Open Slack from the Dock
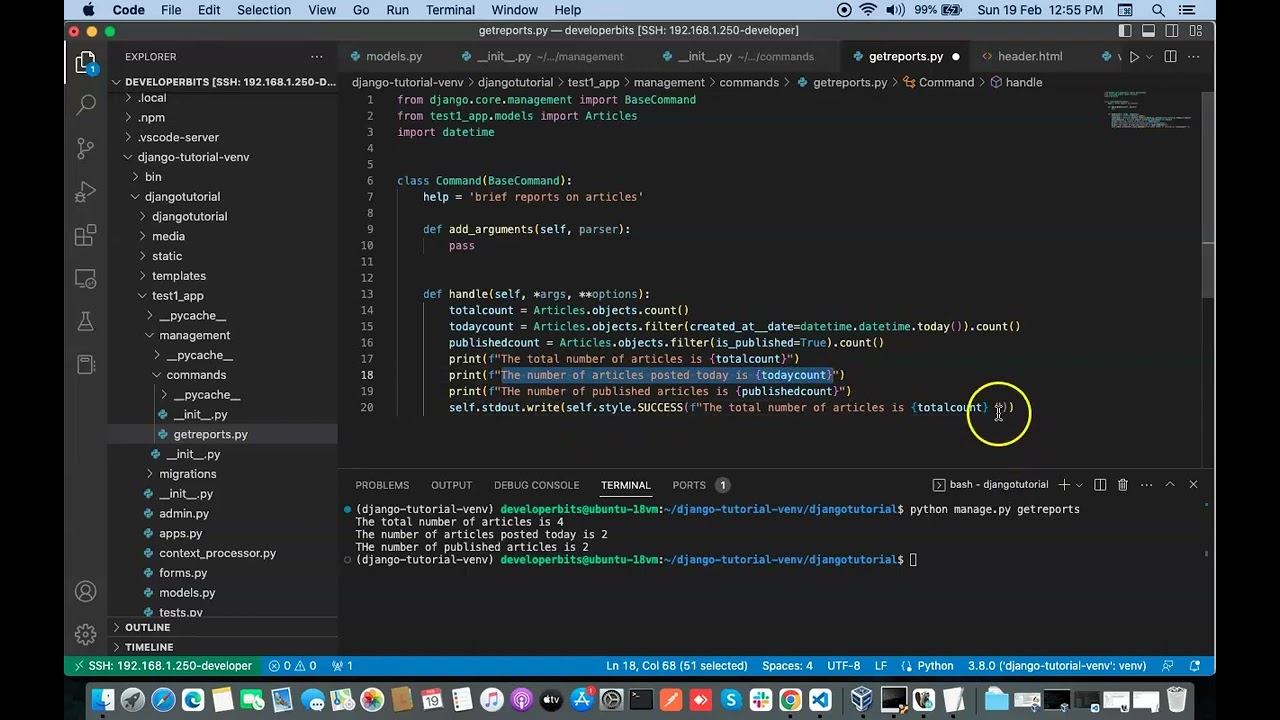 (761, 700)
